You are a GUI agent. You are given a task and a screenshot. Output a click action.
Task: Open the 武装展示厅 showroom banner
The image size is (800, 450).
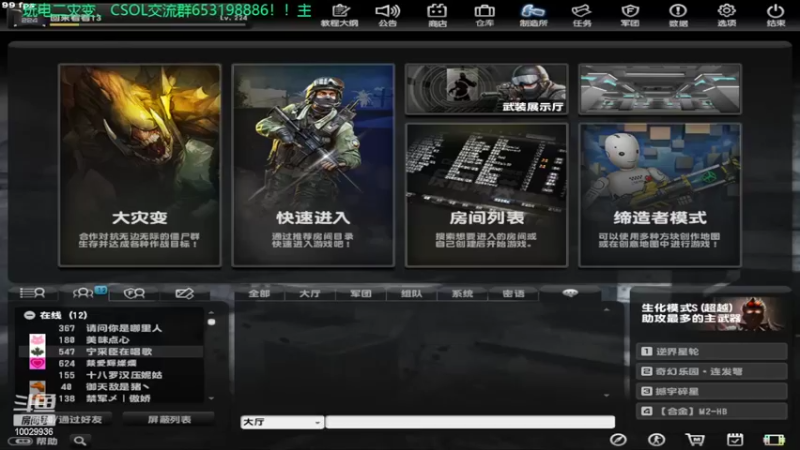(486, 89)
